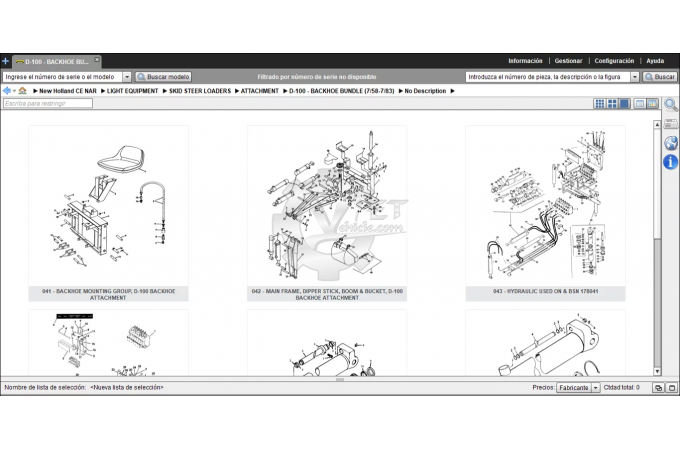The width and height of the screenshot is (680, 450).
Task: Open the card/list sidebar icon below magnifier
Action: tap(670, 123)
